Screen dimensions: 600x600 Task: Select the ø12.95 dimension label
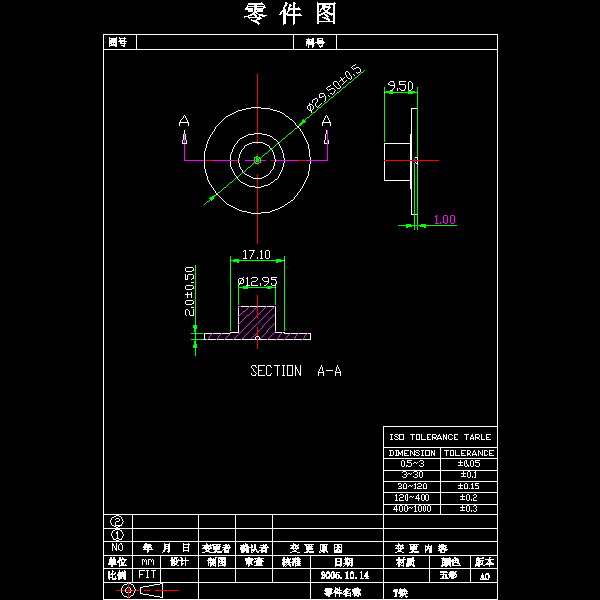[x=257, y=282]
